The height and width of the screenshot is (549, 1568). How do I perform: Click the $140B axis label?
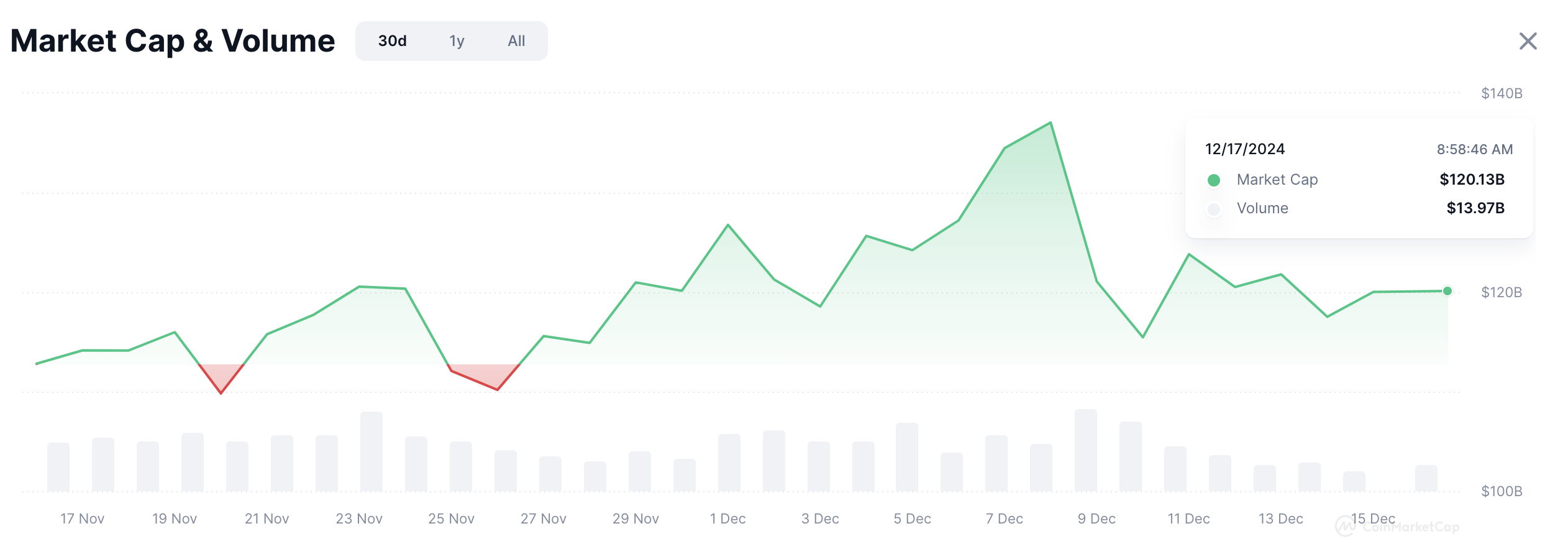point(1502,93)
